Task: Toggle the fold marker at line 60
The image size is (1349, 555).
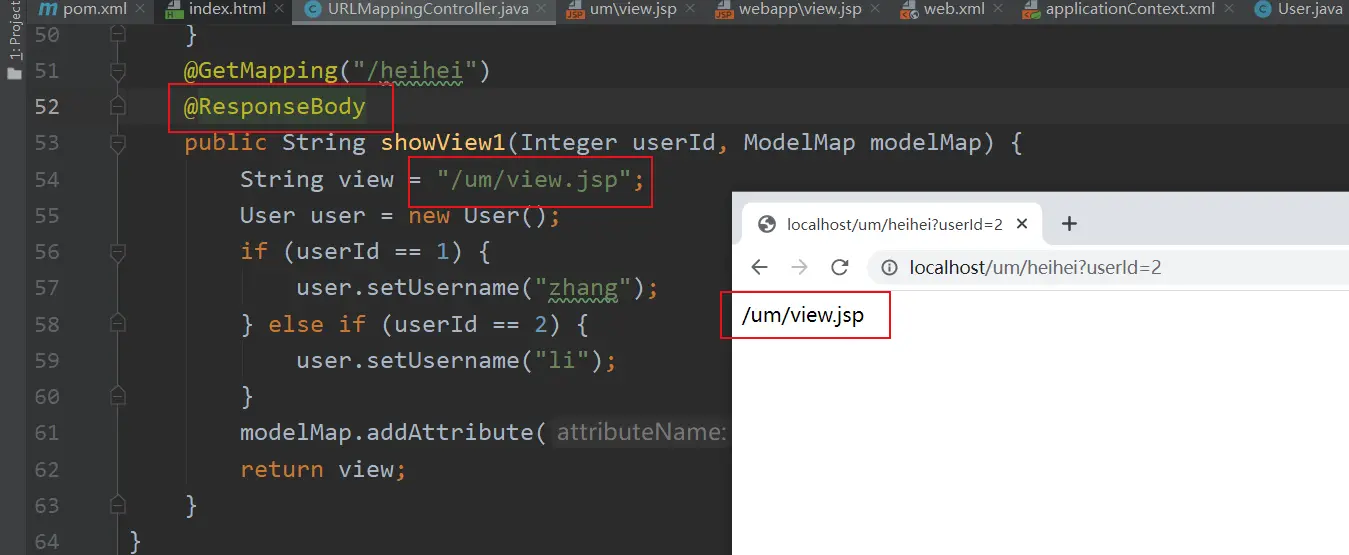Action: tap(117, 397)
